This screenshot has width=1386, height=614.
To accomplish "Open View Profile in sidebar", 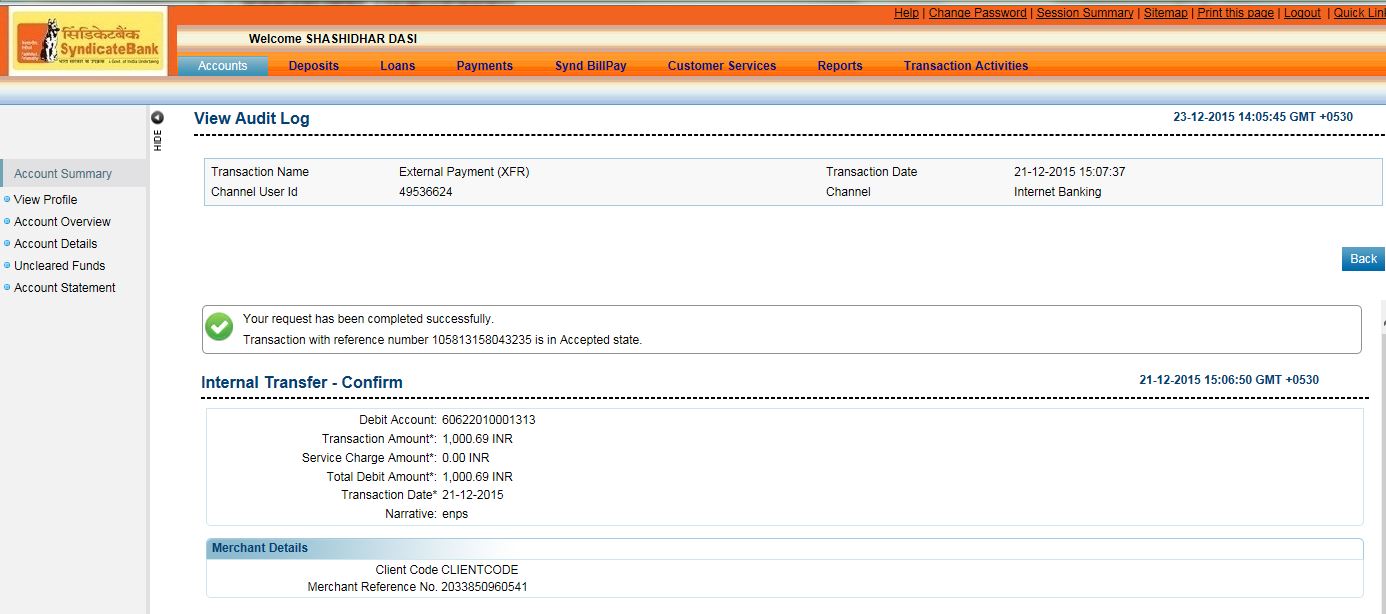I will click(x=45, y=200).
